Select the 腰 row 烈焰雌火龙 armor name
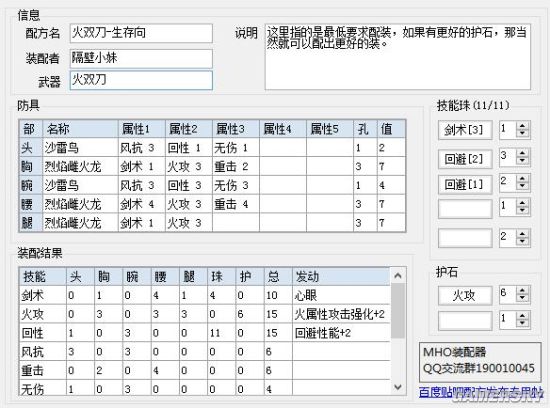 pos(80,204)
